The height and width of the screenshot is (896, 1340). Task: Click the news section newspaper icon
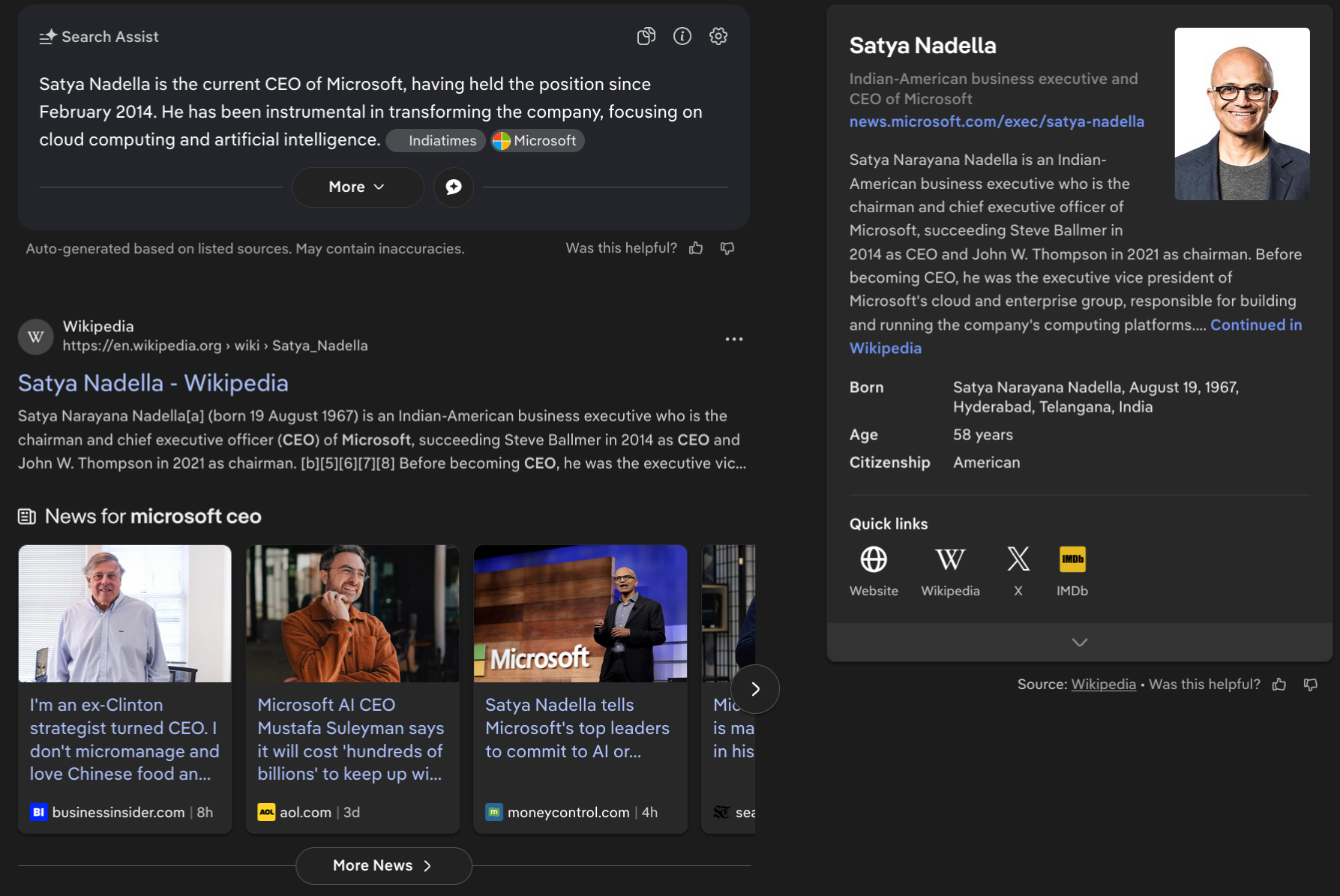click(27, 517)
